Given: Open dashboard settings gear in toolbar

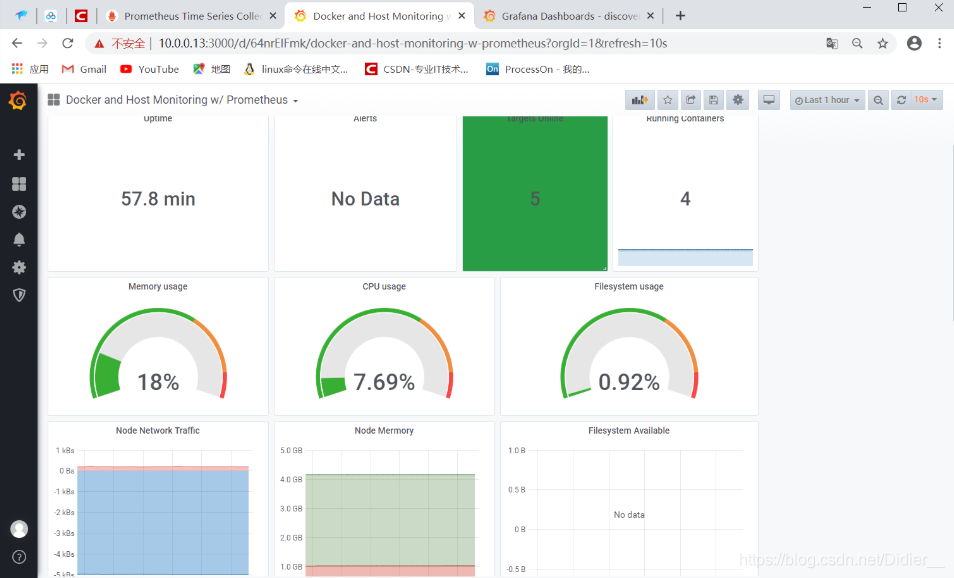Looking at the screenshot, I should [737, 100].
